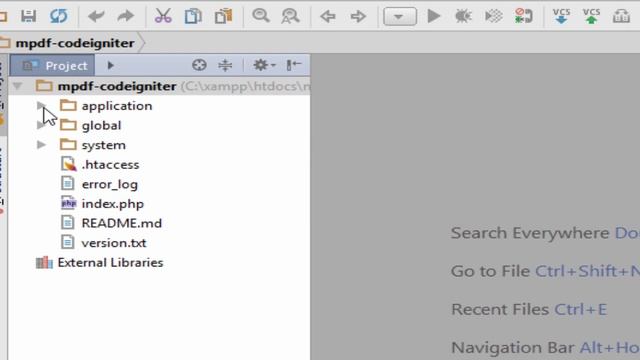Viewport: 640px width, 360px height.
Task: Select the error_log file
Action: [x=109, y=184]
